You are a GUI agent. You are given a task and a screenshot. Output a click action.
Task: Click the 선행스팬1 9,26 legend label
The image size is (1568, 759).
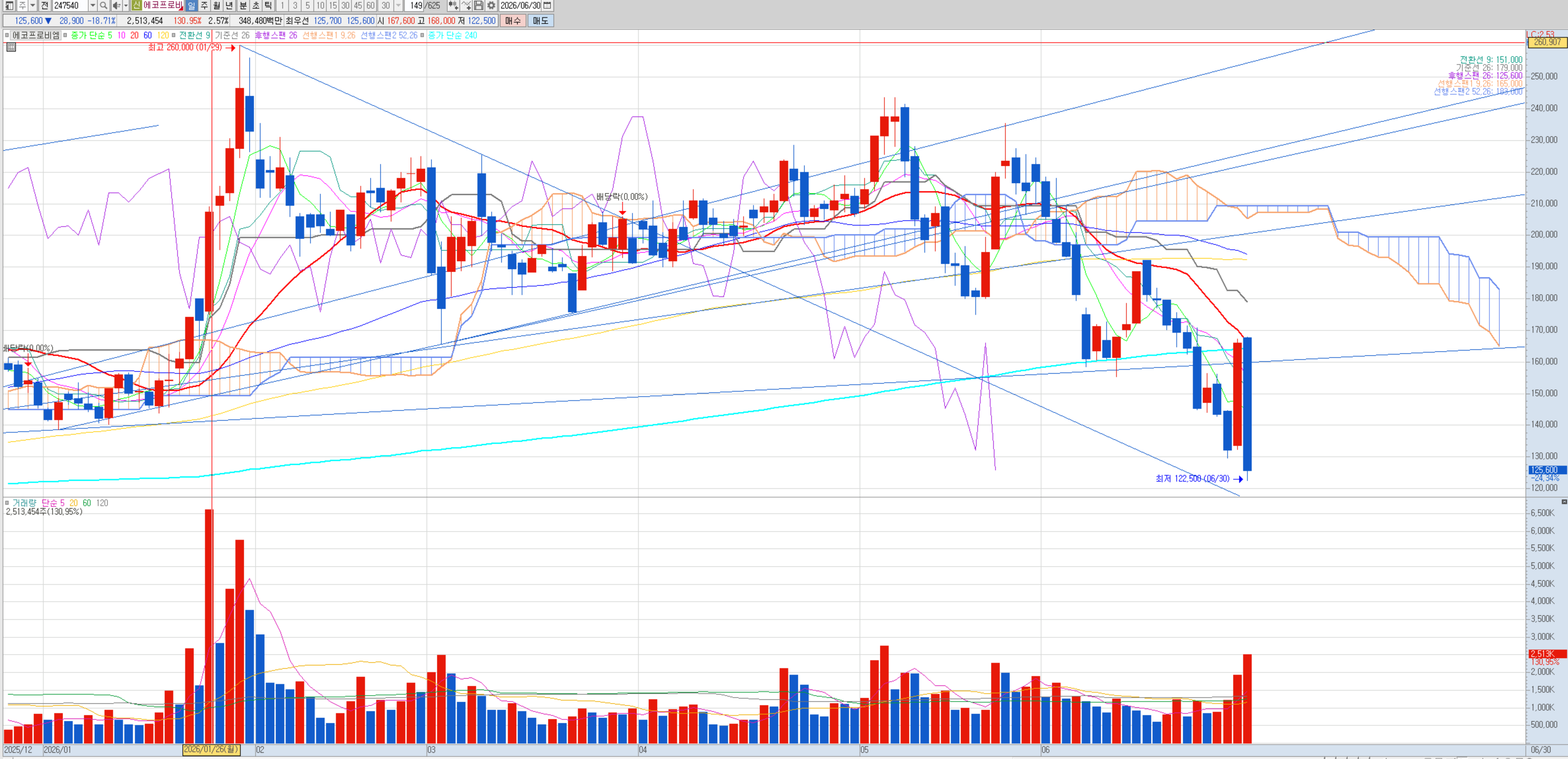point(329,35)
